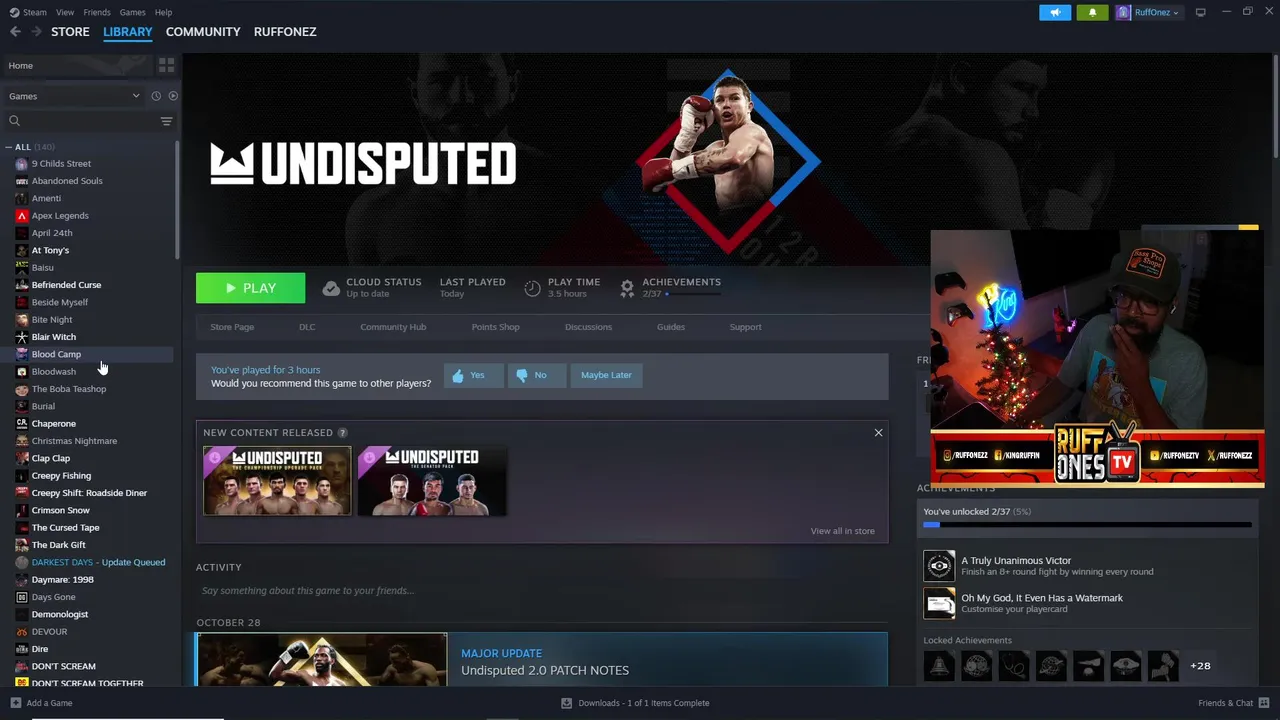The height and width of the screenshot is (720, 1280).
Task: Open the RuffOnez account dropdown
Action: 1148,12
